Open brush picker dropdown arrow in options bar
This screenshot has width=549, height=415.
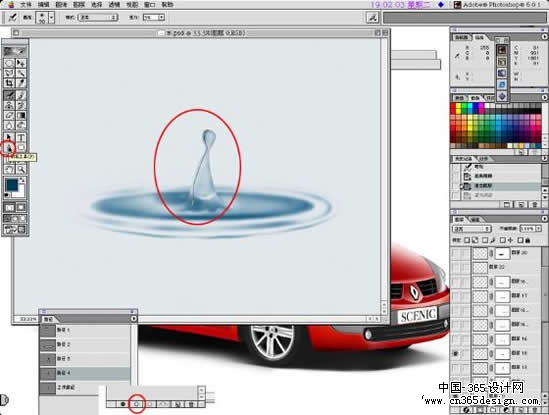coord(52,17)
